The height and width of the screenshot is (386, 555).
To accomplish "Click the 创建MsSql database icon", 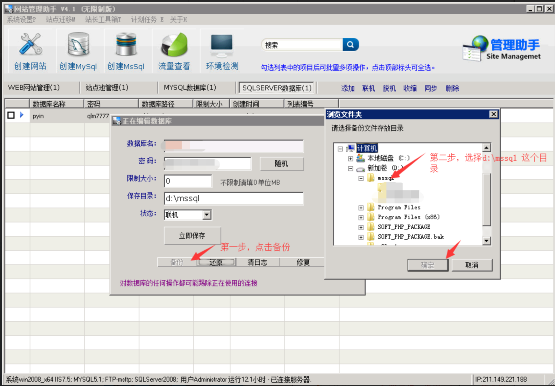I will 126,44.
